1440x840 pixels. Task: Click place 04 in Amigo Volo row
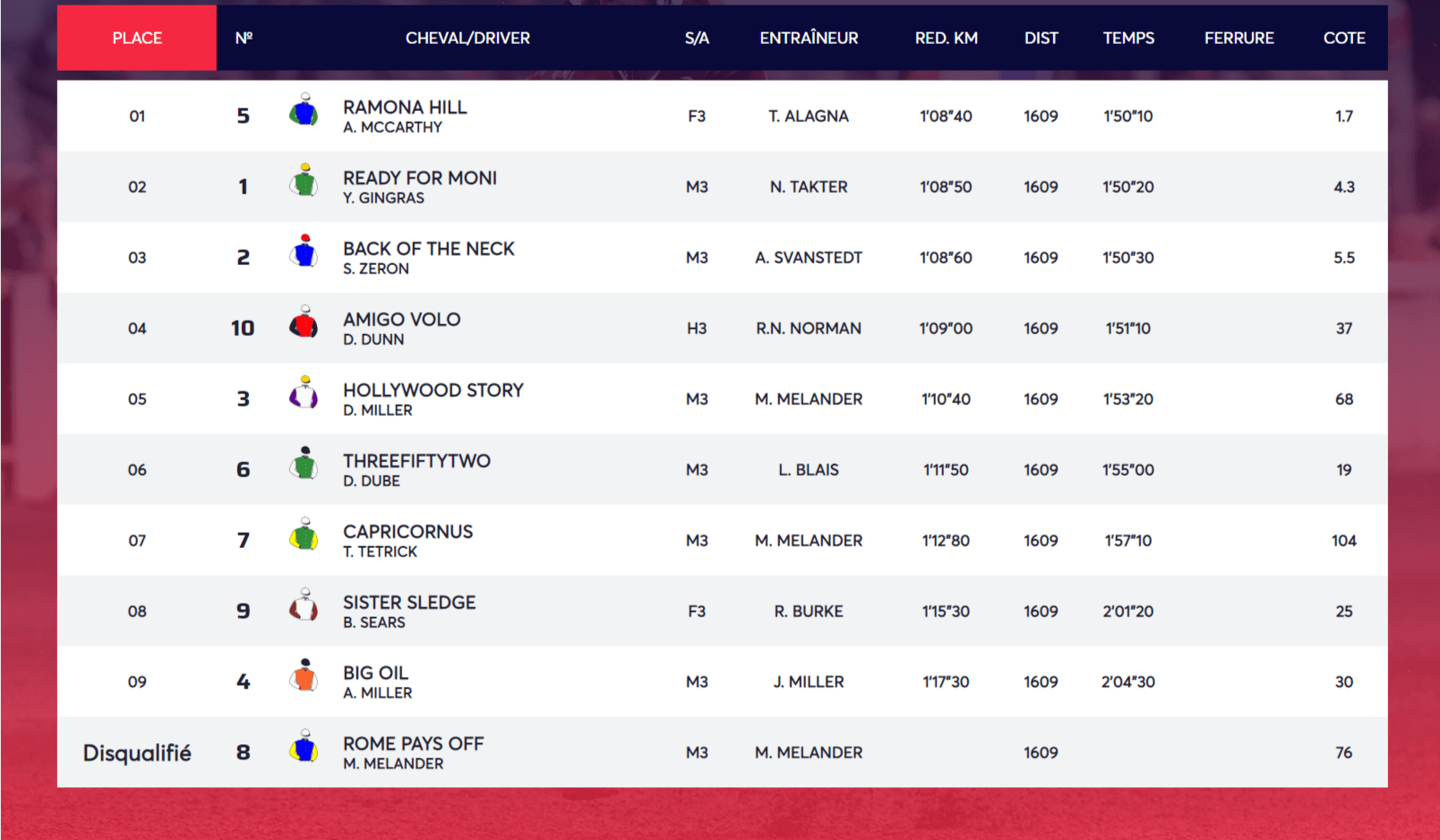[137, 328]
